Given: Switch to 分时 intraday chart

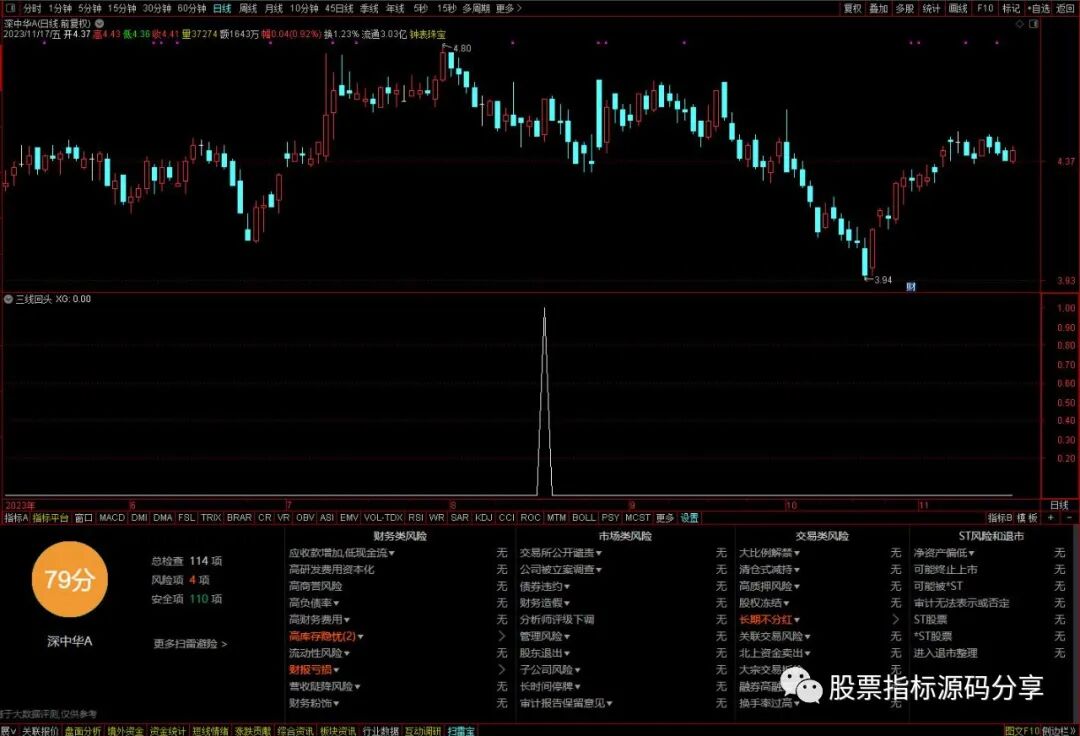Looking at the screenshot, I should (32, 8).
